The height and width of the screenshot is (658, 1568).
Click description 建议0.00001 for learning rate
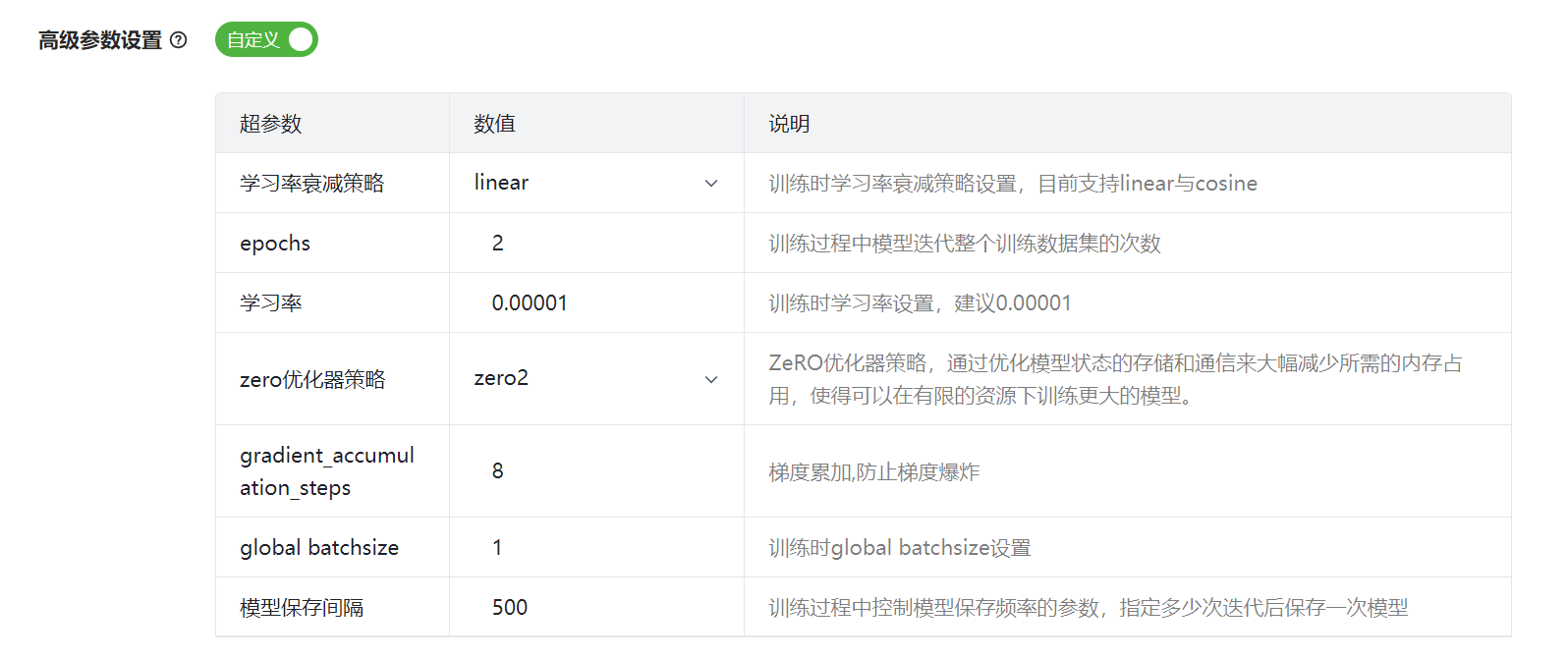coord(920,303)
